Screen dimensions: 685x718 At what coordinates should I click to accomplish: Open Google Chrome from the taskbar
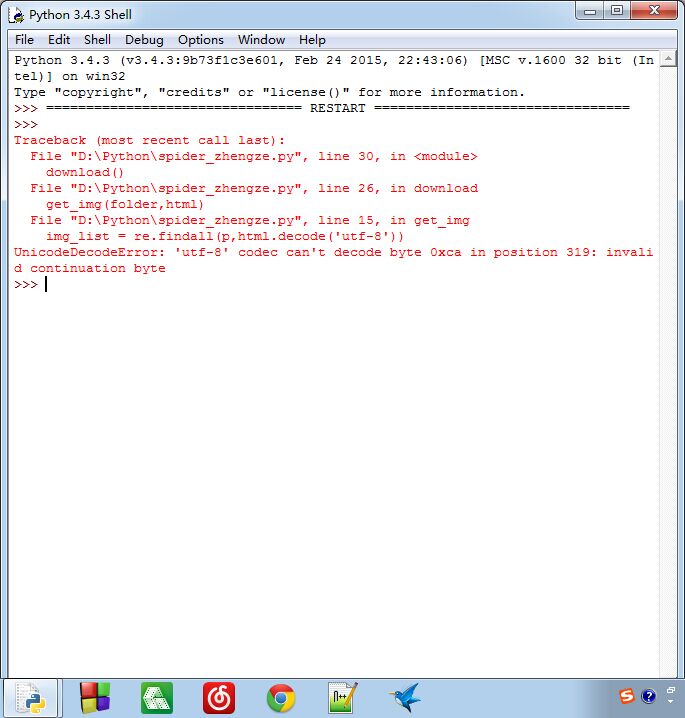pos(281,697)
